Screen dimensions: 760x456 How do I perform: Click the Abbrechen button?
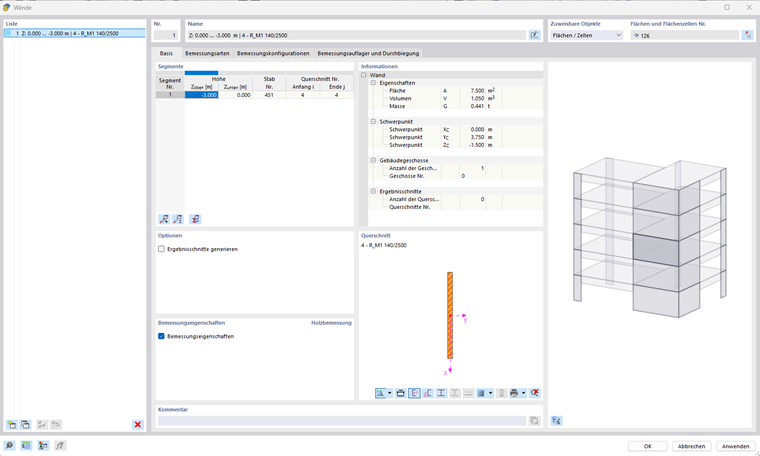point(691,446)
